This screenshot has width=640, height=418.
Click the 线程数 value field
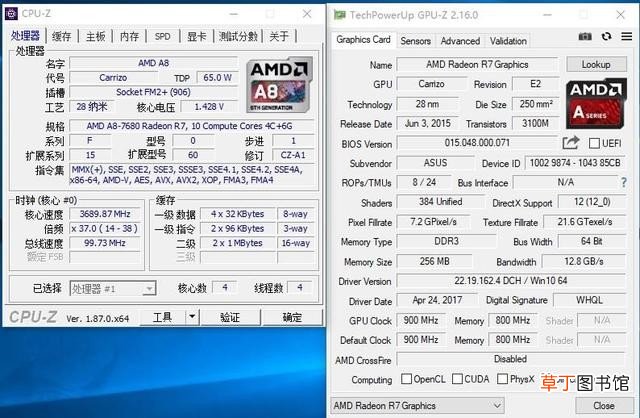pyautogui.click(x=300, y=288)
